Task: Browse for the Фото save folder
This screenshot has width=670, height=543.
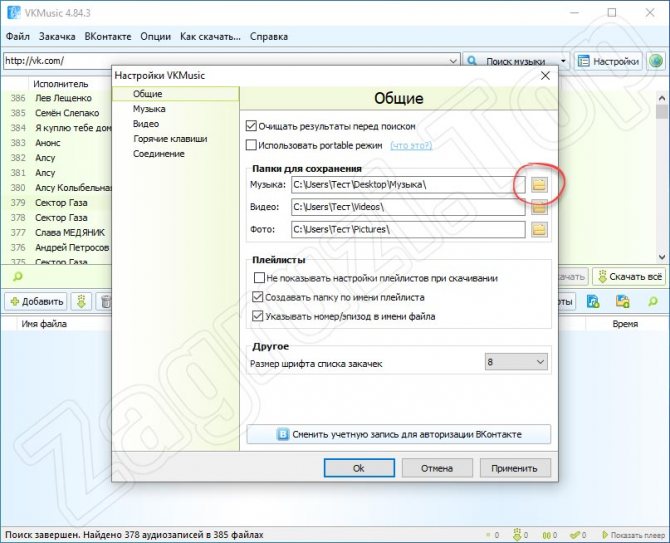Action: [539, 229]
